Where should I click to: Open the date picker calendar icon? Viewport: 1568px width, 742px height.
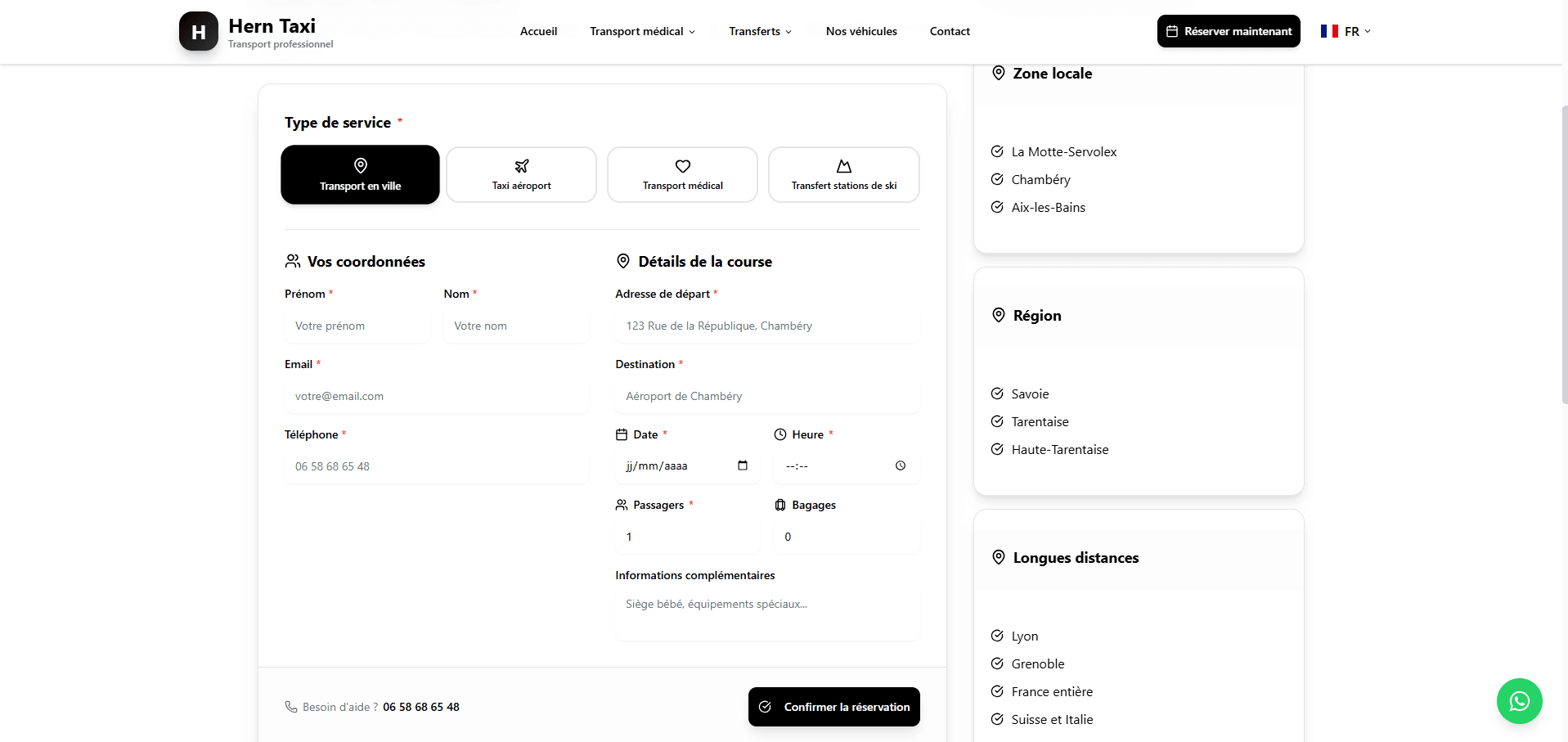click(743, 465)
